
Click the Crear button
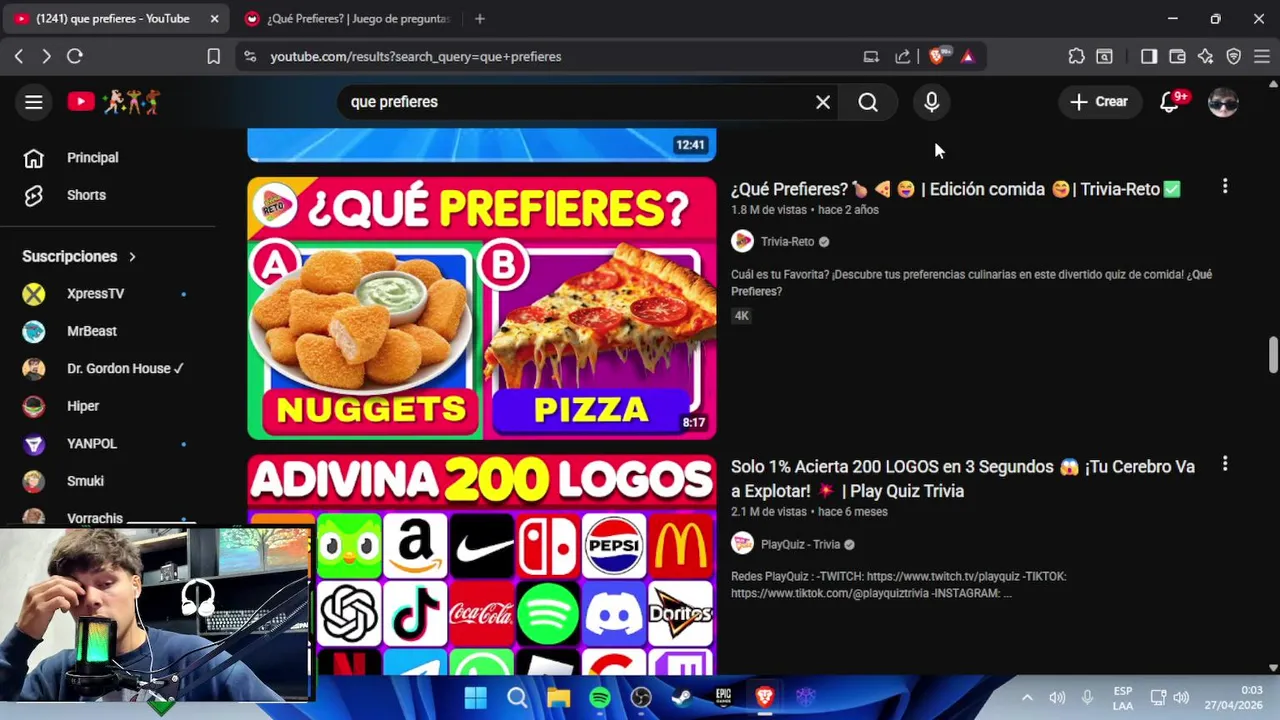[x=1099, y=102]
